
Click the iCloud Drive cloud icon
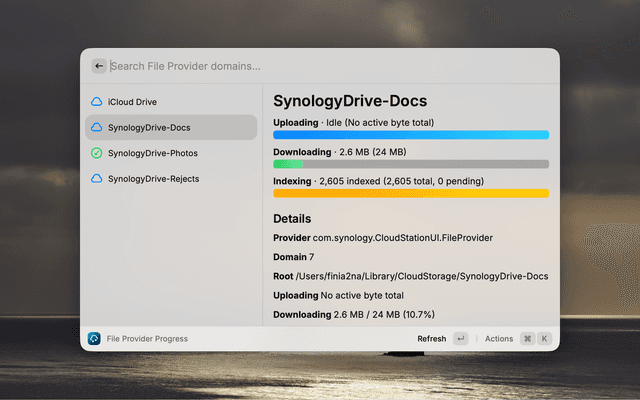click(x=97, y=102)
